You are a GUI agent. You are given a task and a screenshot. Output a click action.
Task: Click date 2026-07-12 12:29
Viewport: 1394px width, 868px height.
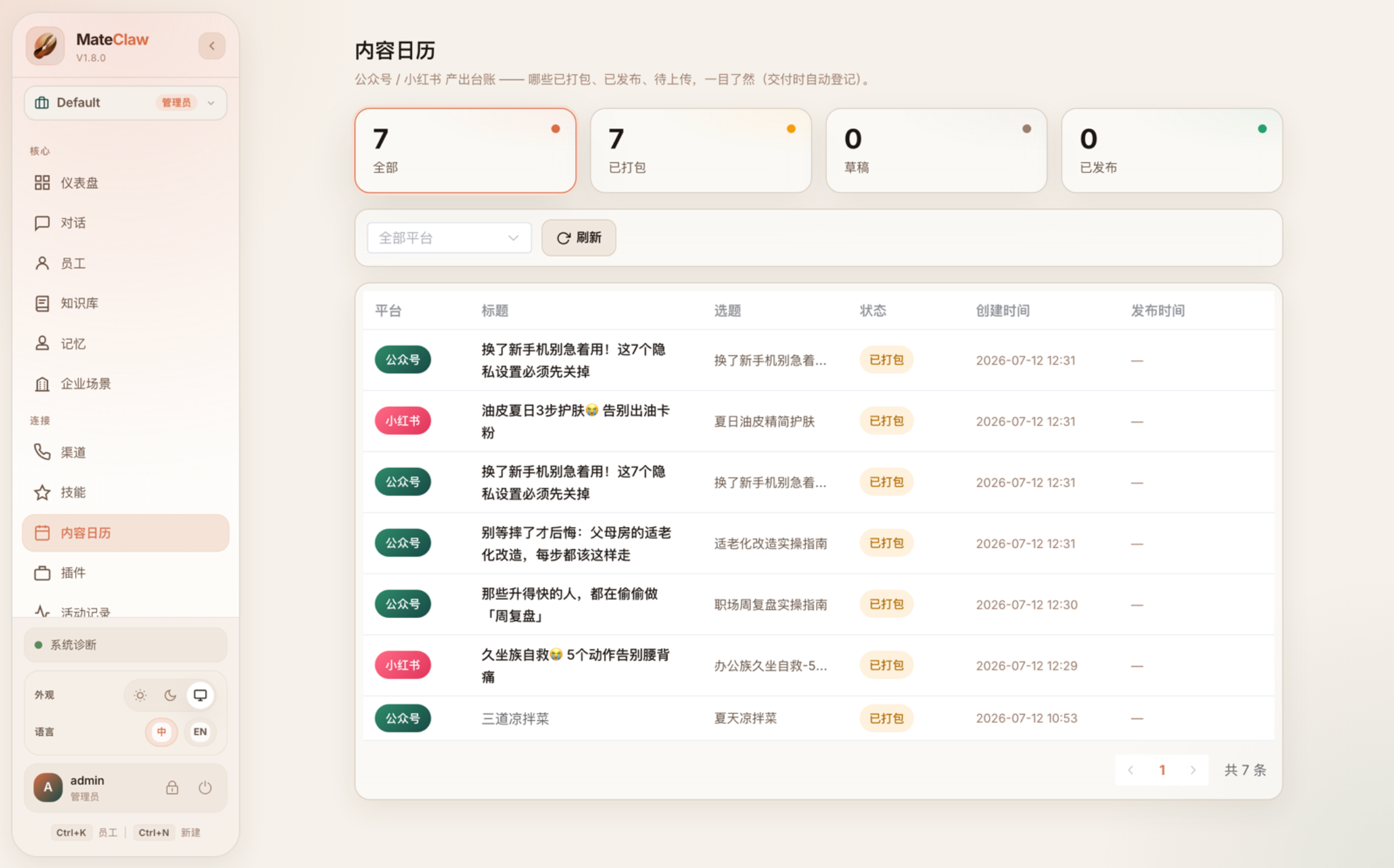1026,665
